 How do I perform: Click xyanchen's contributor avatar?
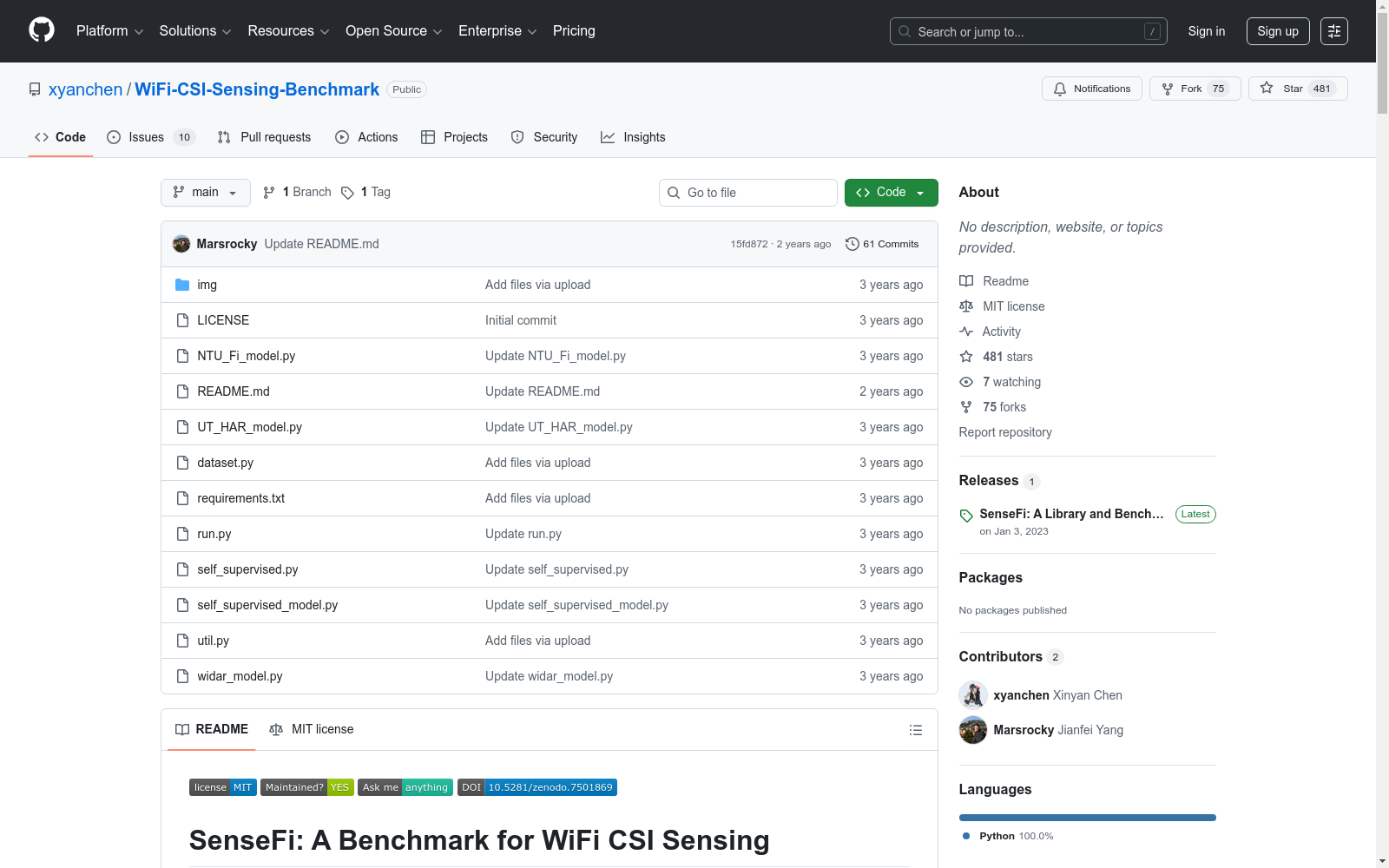pos(973,695)
